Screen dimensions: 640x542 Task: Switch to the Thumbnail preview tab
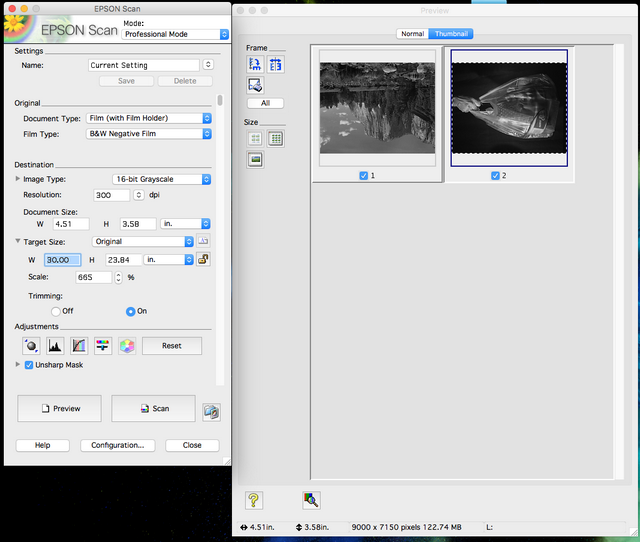pyautogui.click(x=451, y=34)
